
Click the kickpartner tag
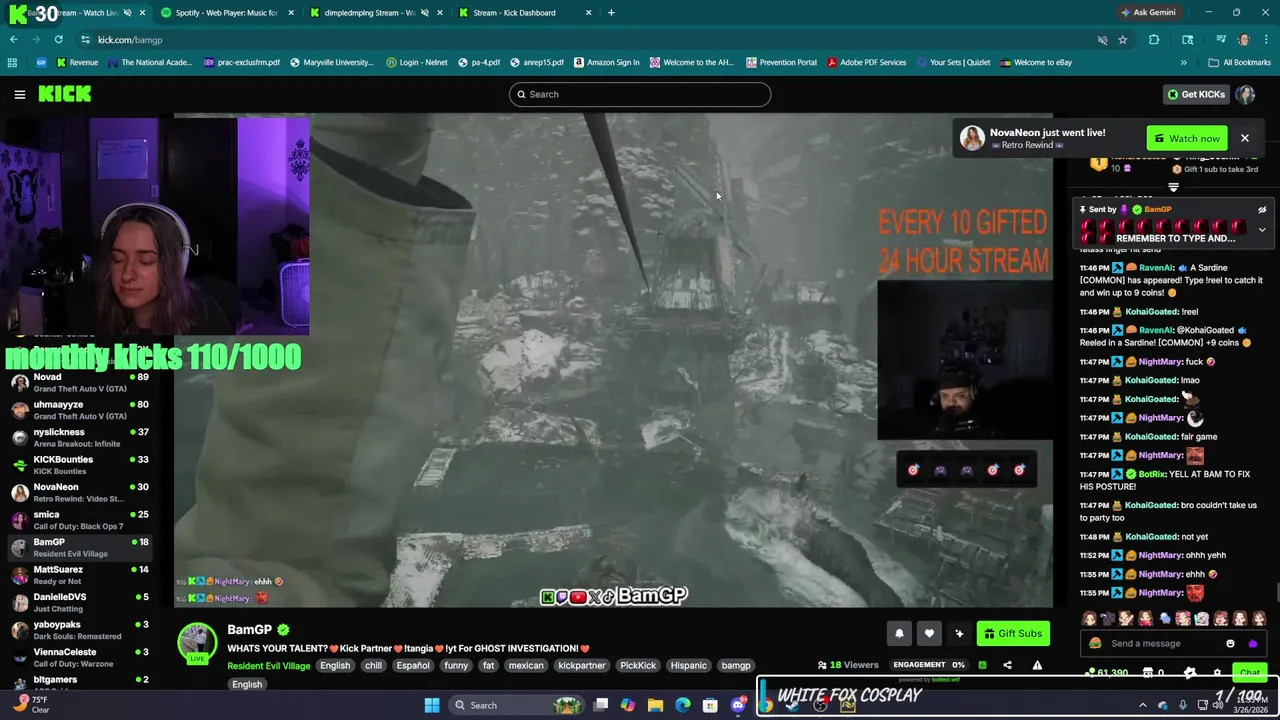pyautogui.click(x=582, y=666)
